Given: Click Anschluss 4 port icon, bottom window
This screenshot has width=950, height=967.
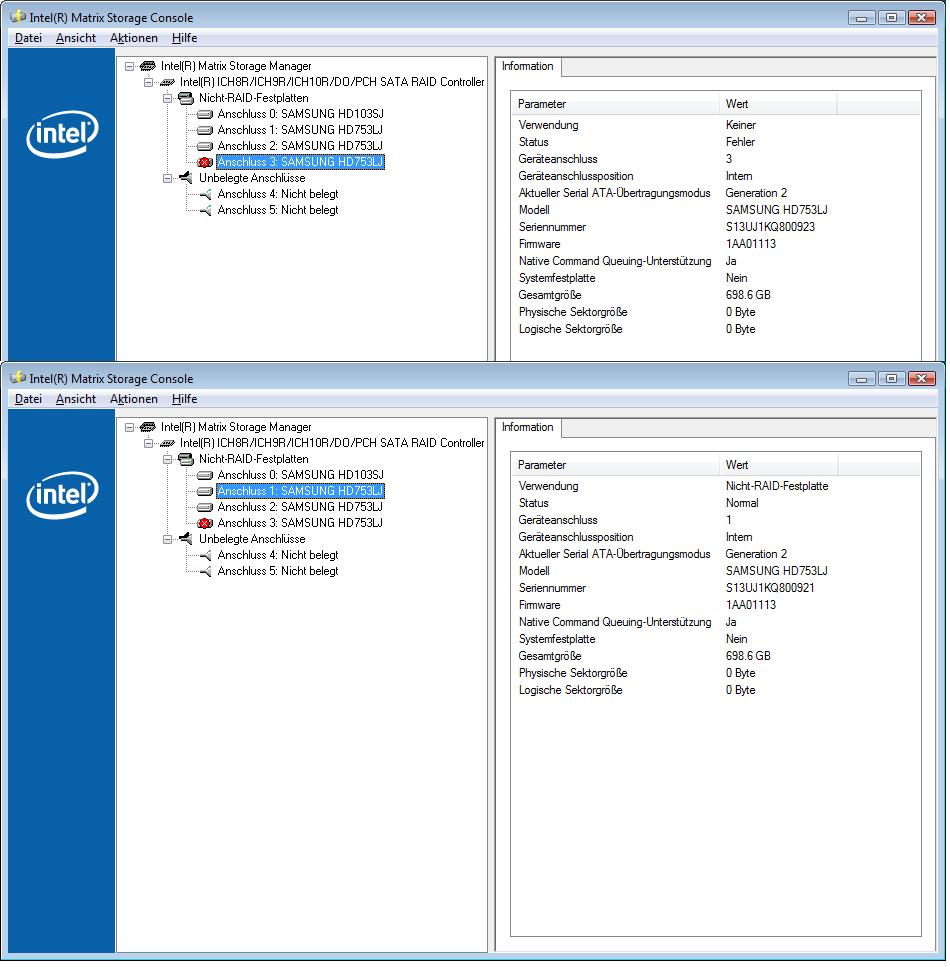Looking at the screenshot, I should pos(206,555).
